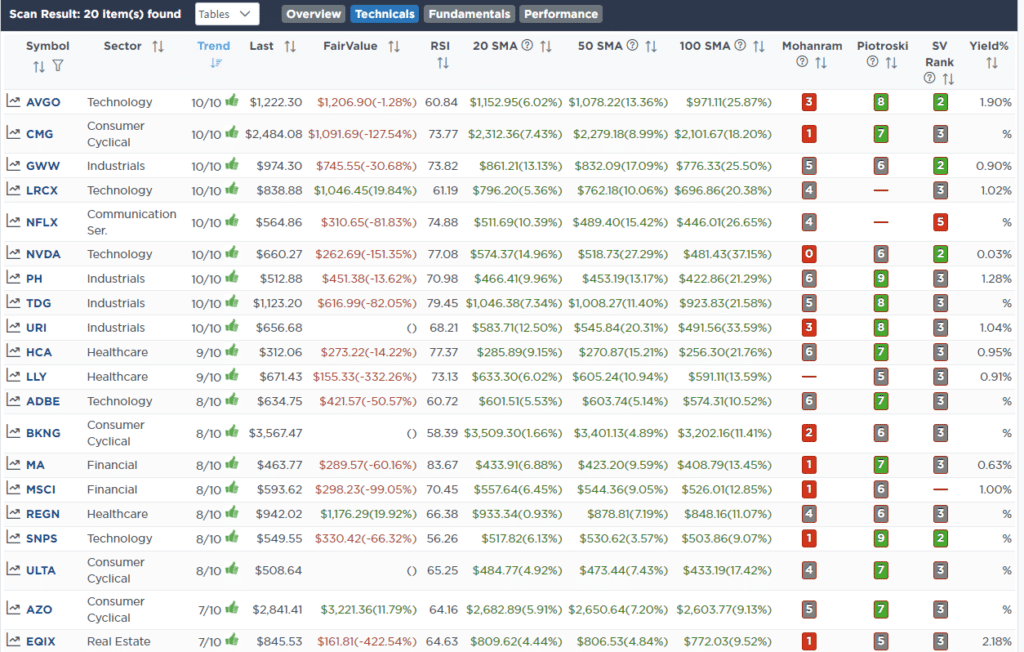The height and width of the screenshot is (652, 1024).
Task: Open the chart icon for AVGO
Action: [13, 101]
